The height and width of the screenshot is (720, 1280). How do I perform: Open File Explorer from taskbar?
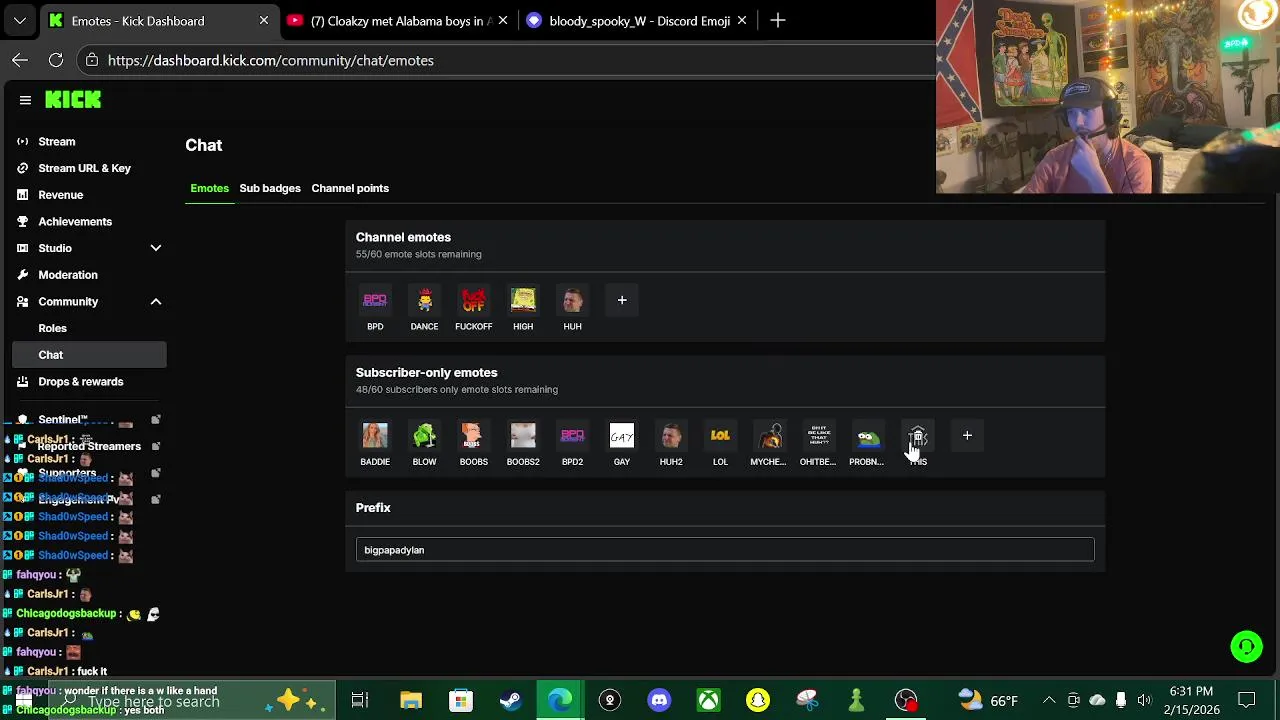pyautogui.click(x=411, y=700)
